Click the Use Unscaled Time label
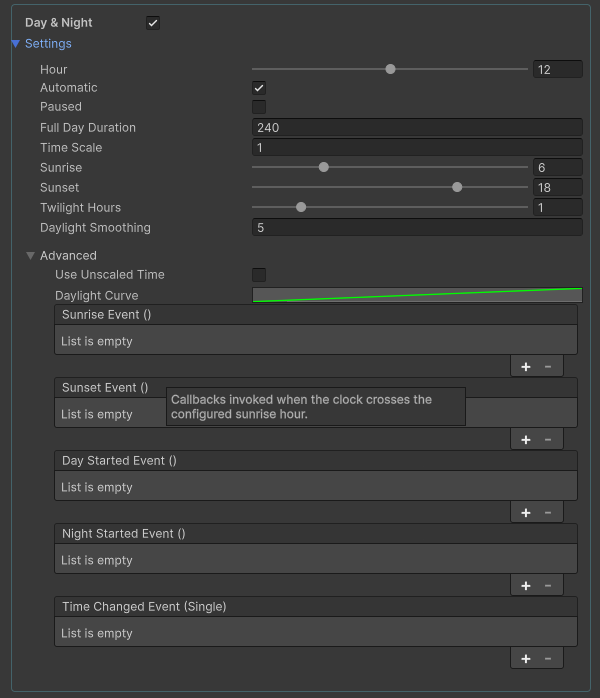This screenshot has width=600, height=698. (110, 275)
